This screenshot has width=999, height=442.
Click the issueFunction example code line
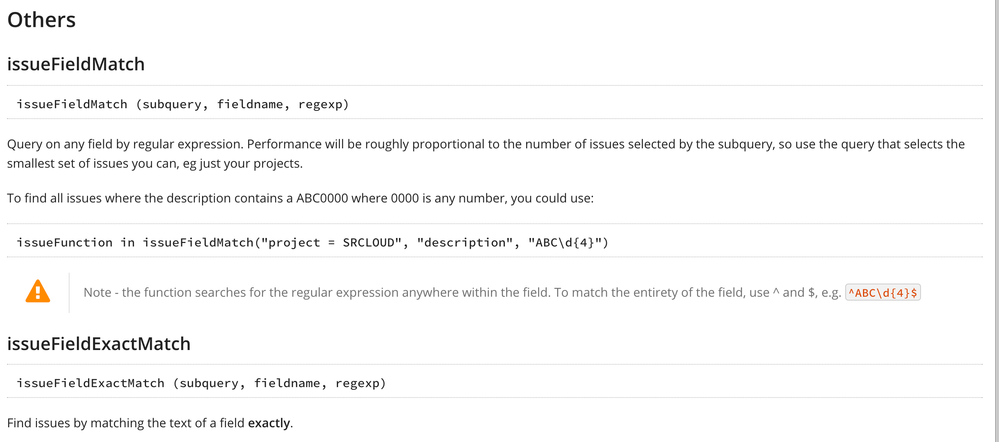click(313, 243)
